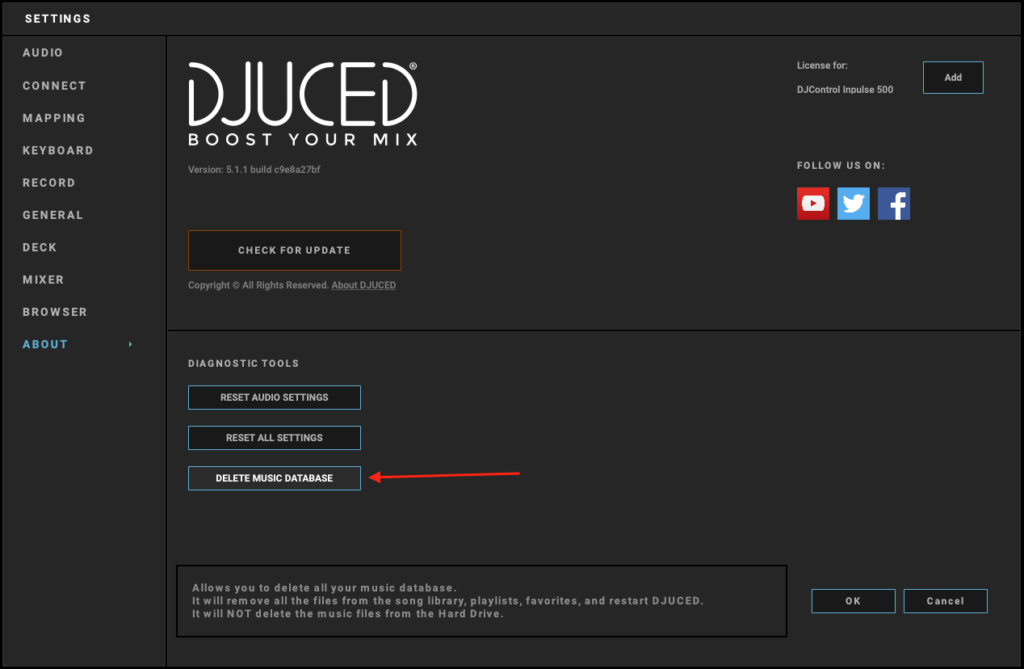Click the Twitter bird icon

pos(853,204)
